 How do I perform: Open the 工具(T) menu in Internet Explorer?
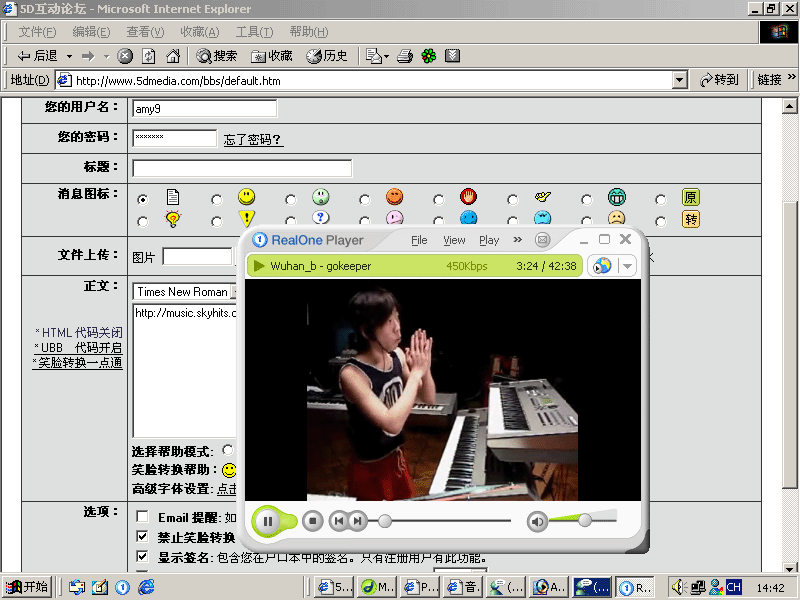(x=254, y=32)
